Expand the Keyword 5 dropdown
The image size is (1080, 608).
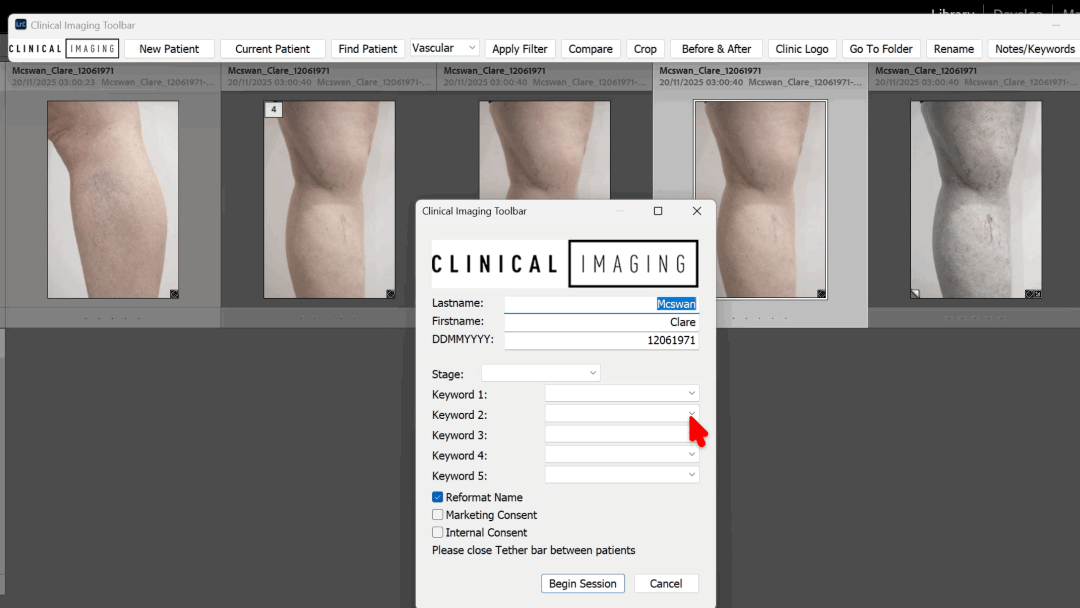[x=622, y=475]
